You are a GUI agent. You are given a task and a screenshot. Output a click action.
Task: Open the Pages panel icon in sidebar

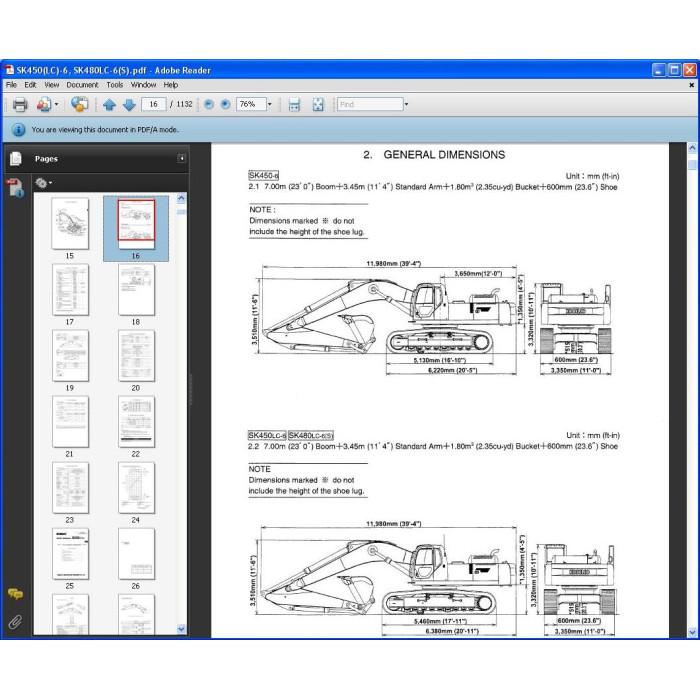(16, 158)
